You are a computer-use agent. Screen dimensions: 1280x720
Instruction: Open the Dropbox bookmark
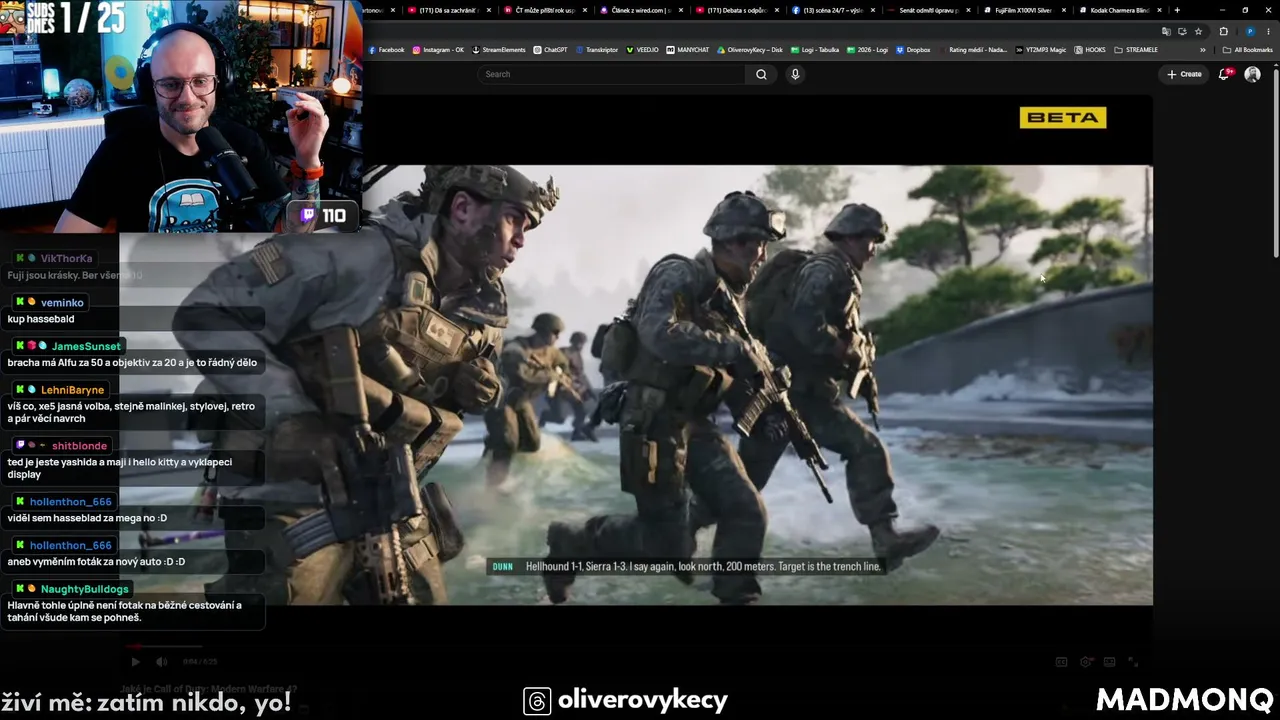[x=913, y=50]
